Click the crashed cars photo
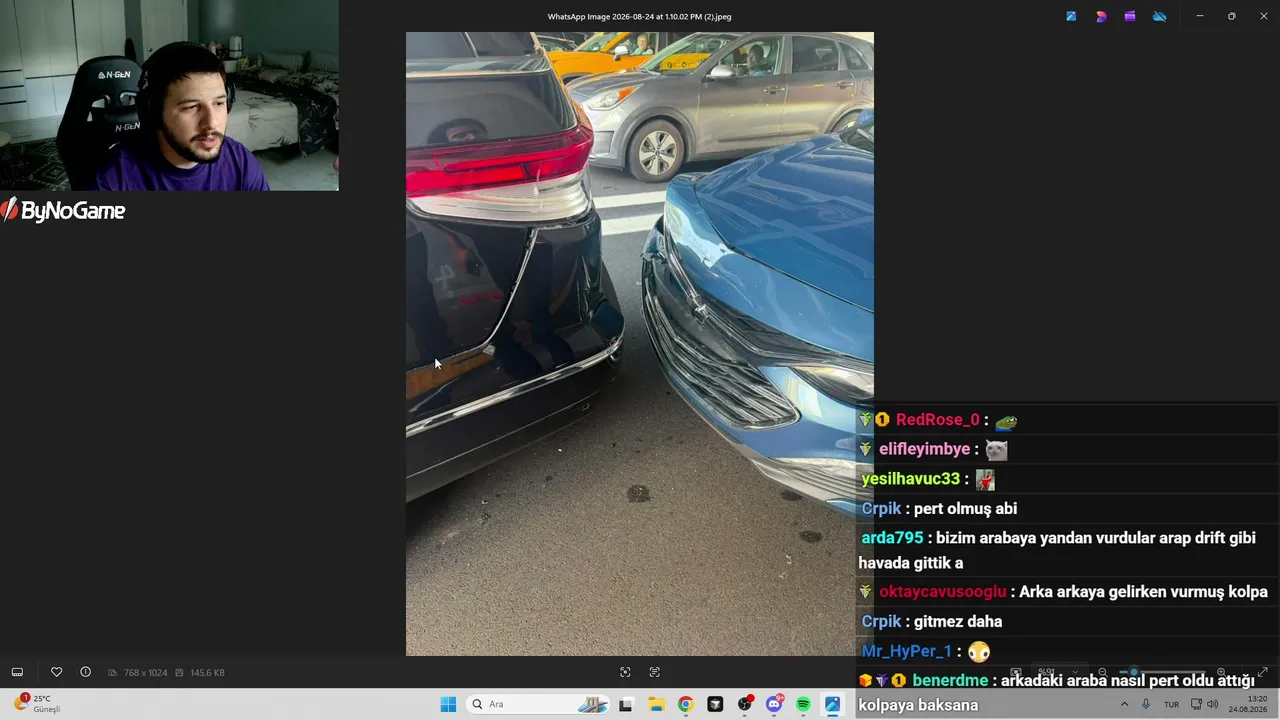Image resolution: width=1280 pixels, height=720 pixels. coord(640,344)
